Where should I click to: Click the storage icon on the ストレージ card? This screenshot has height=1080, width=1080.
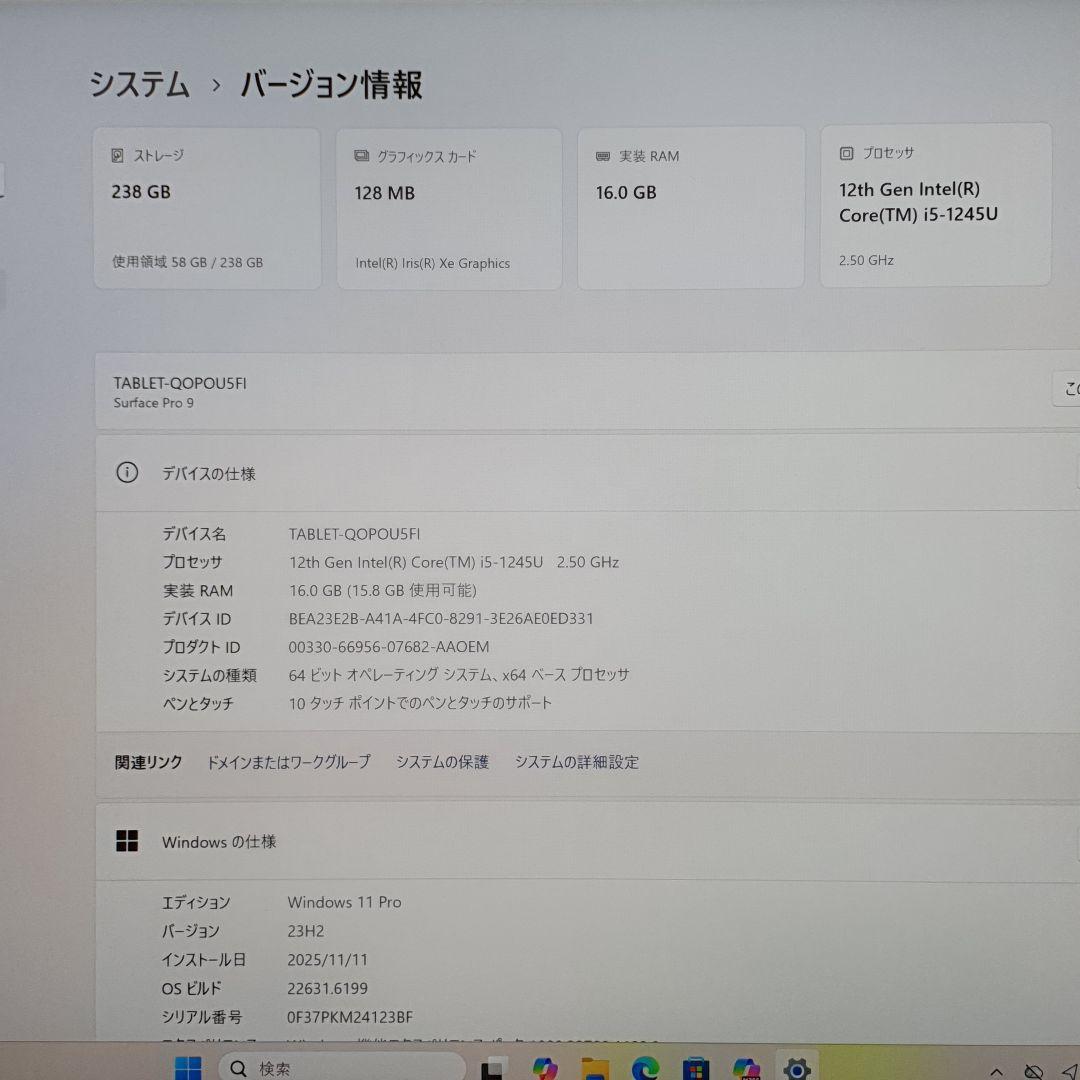click(117, 155)
